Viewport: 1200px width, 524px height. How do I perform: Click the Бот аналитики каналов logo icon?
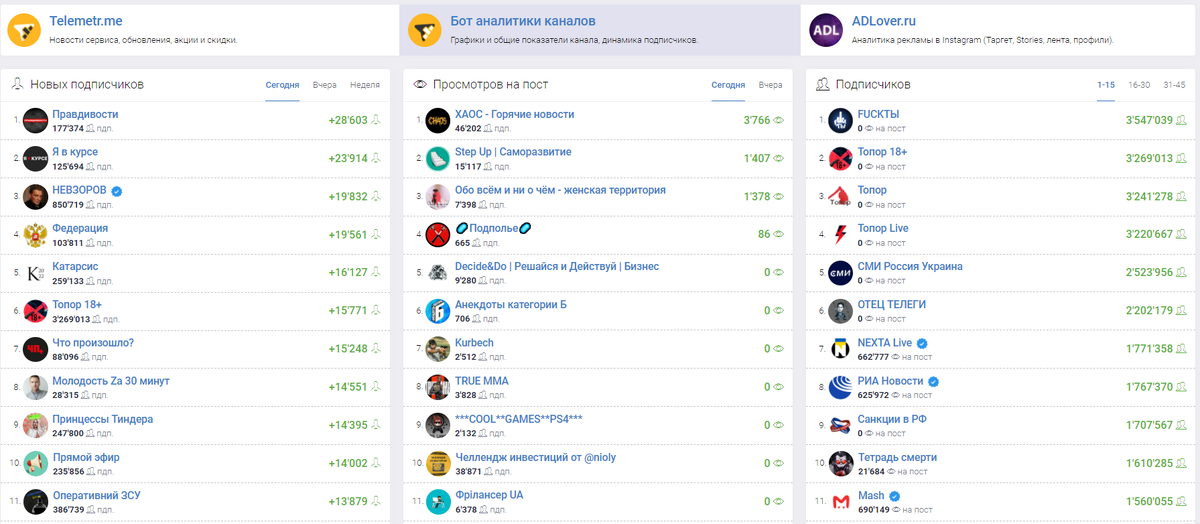[x=425, y=31]
